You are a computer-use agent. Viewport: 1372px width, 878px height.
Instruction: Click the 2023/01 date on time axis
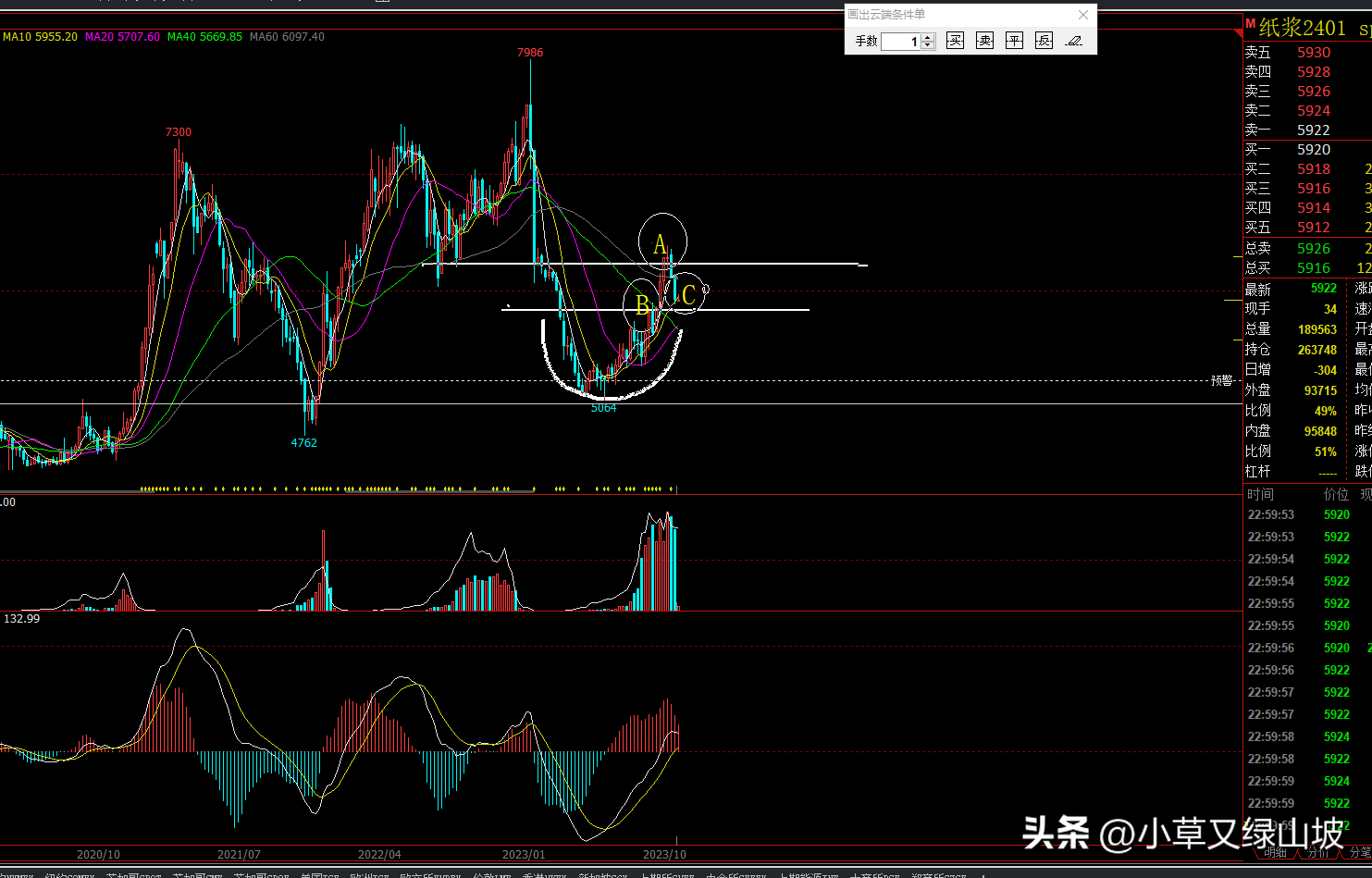pos(524,855)
